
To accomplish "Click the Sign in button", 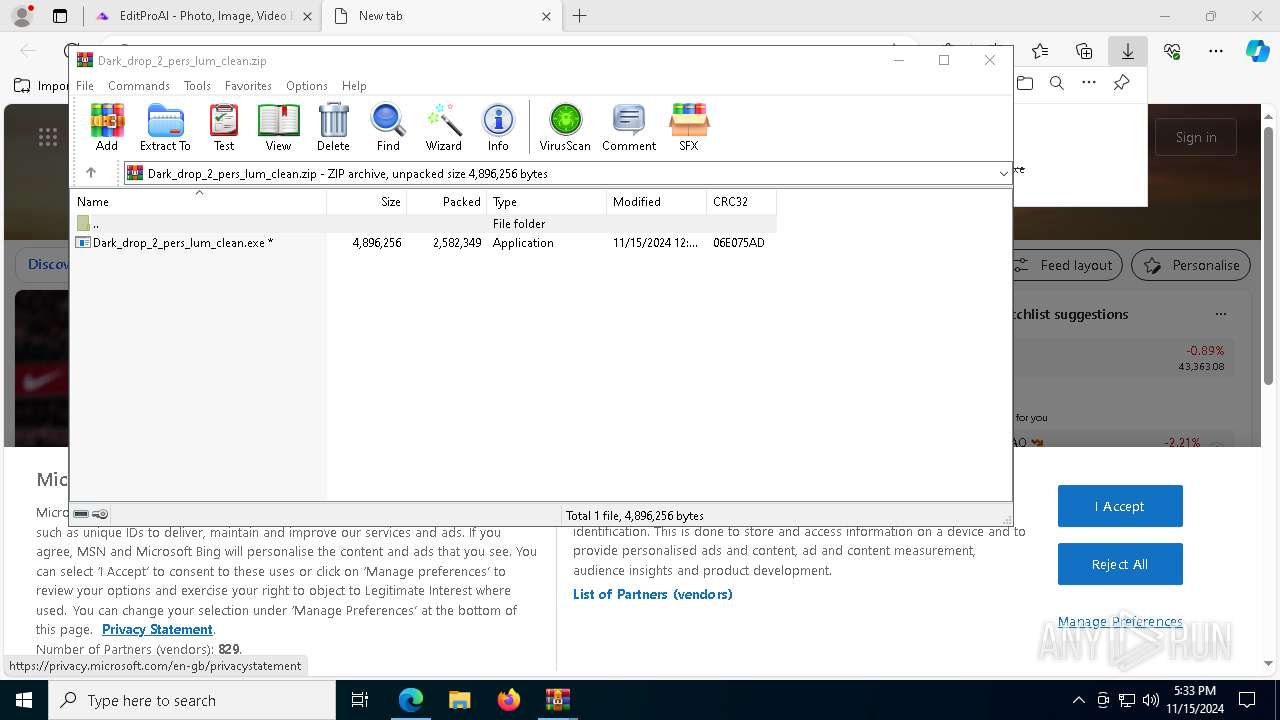I will [1196, 137].
